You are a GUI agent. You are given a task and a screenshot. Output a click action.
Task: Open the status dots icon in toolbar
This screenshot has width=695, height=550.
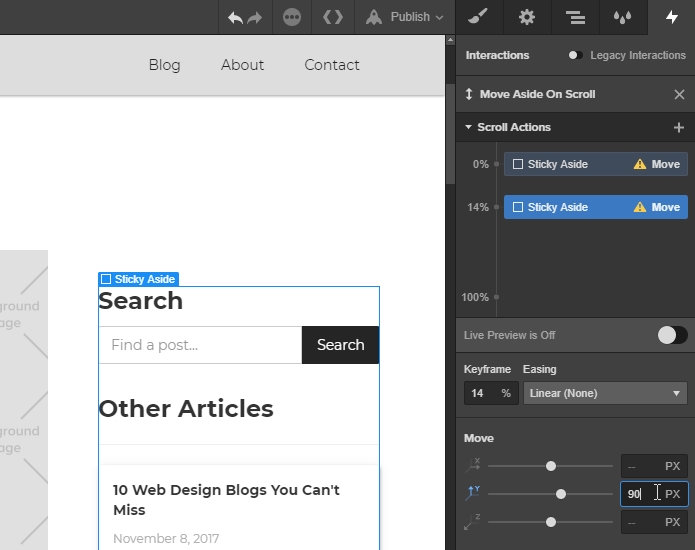click(292, 17)
